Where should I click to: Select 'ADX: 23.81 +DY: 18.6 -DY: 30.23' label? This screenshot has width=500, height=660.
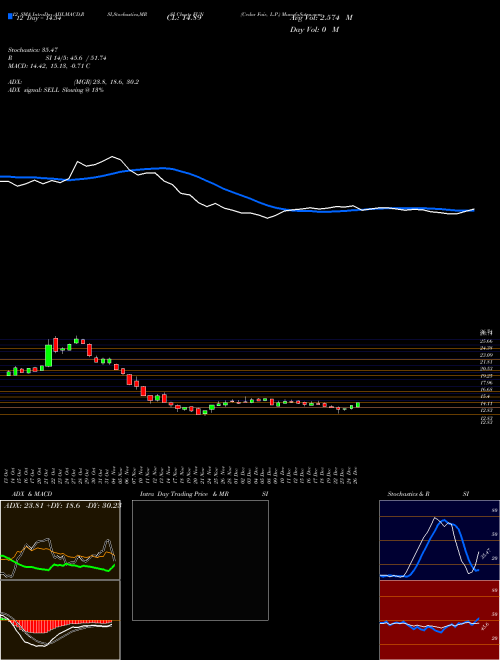[62, 505]
